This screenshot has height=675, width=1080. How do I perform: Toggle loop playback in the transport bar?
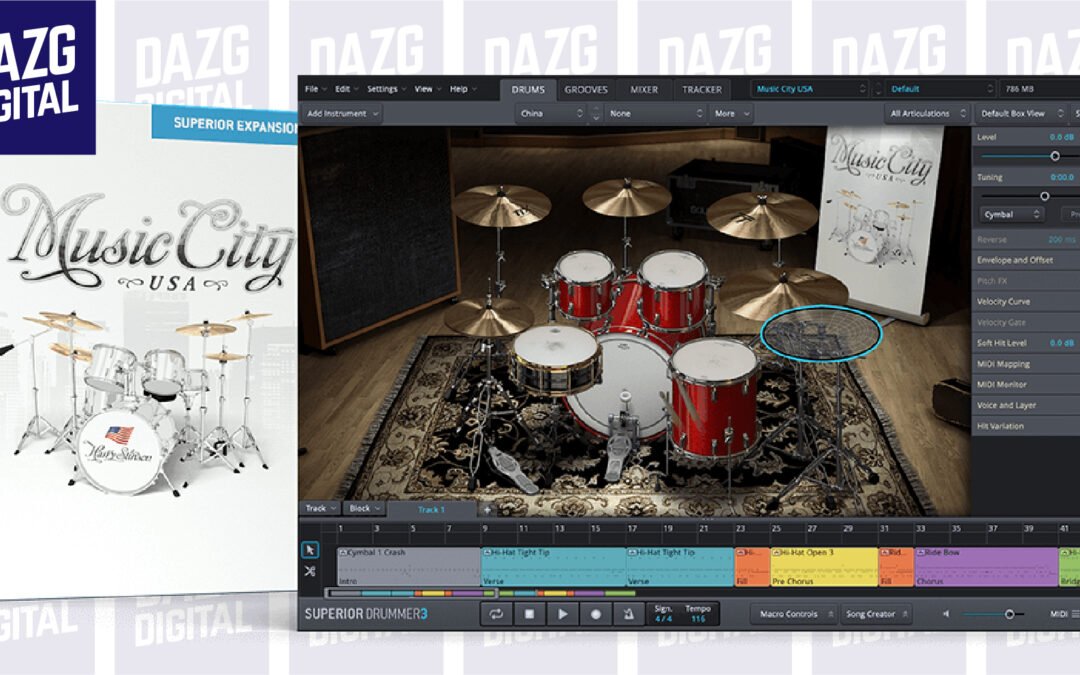(496, 614)
